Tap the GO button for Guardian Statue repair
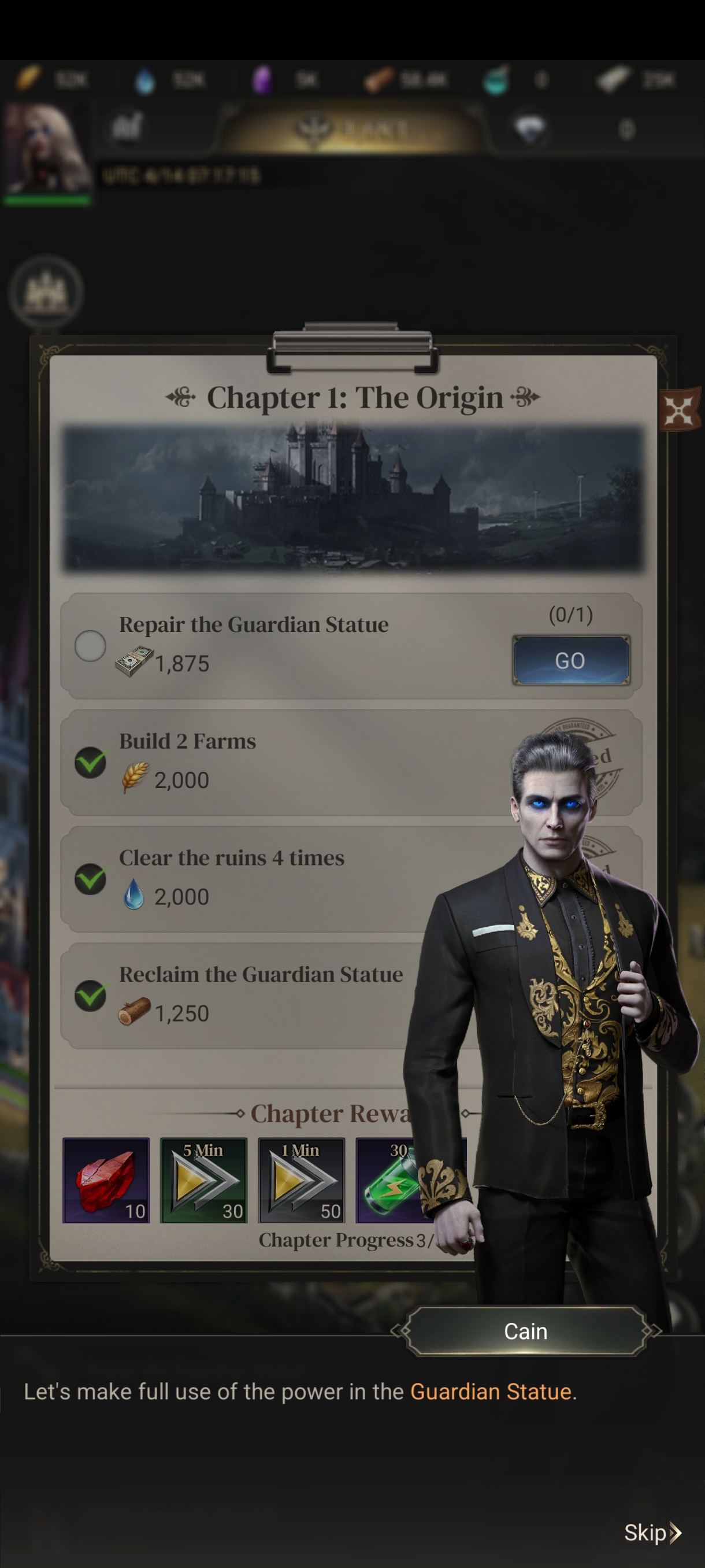The height and width of the screenshot is (1568, 705). tap(570, 660)
